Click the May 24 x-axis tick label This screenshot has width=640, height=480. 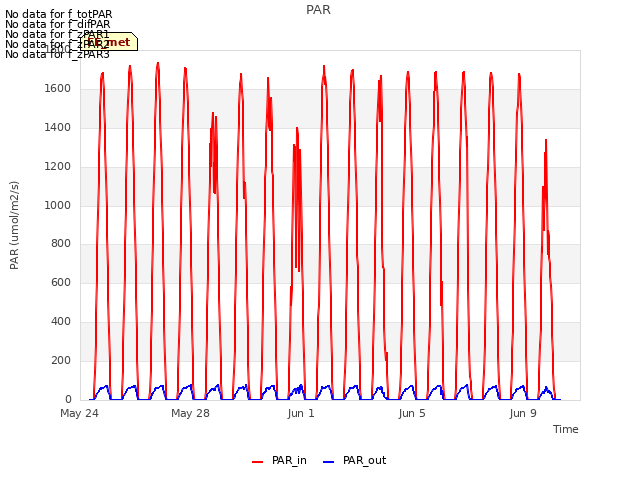[79, 413]
